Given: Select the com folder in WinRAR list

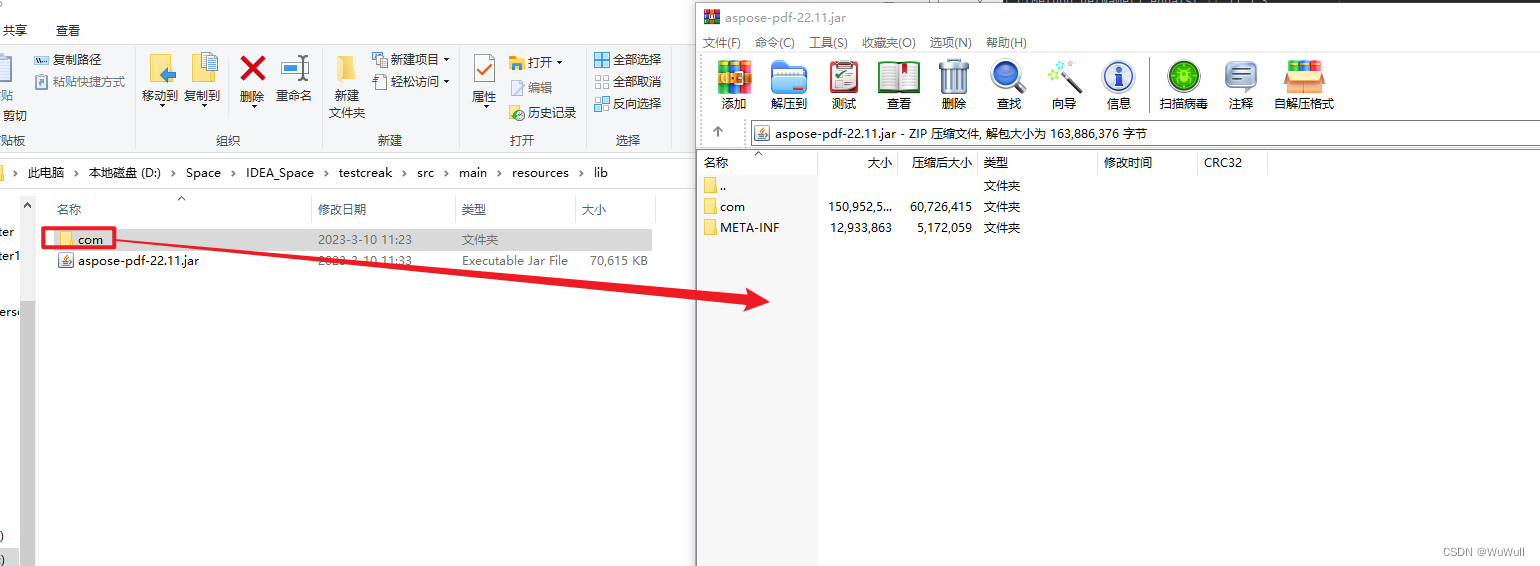Looking at the screenshot, I should (x=732, y=207).
